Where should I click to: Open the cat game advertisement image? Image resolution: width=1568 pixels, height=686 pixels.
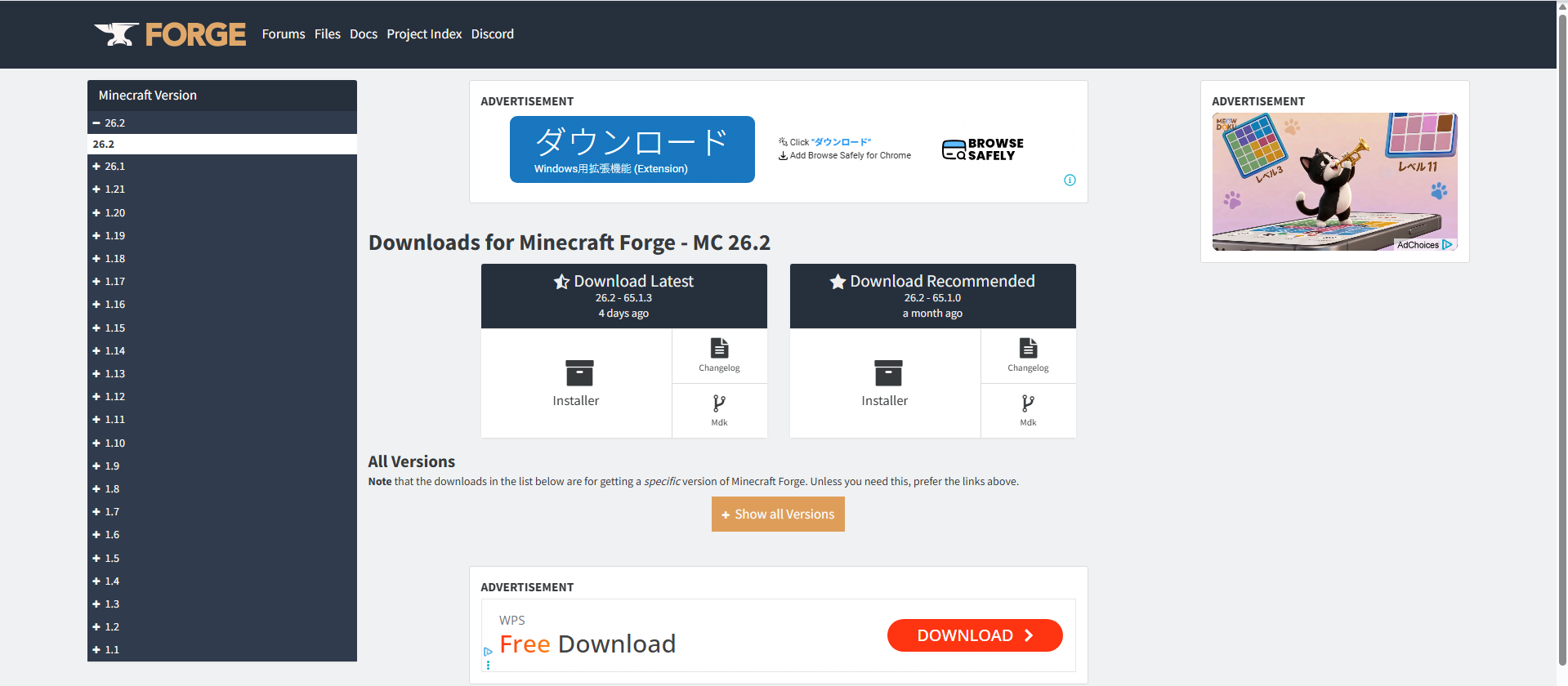click(1335, 181)
